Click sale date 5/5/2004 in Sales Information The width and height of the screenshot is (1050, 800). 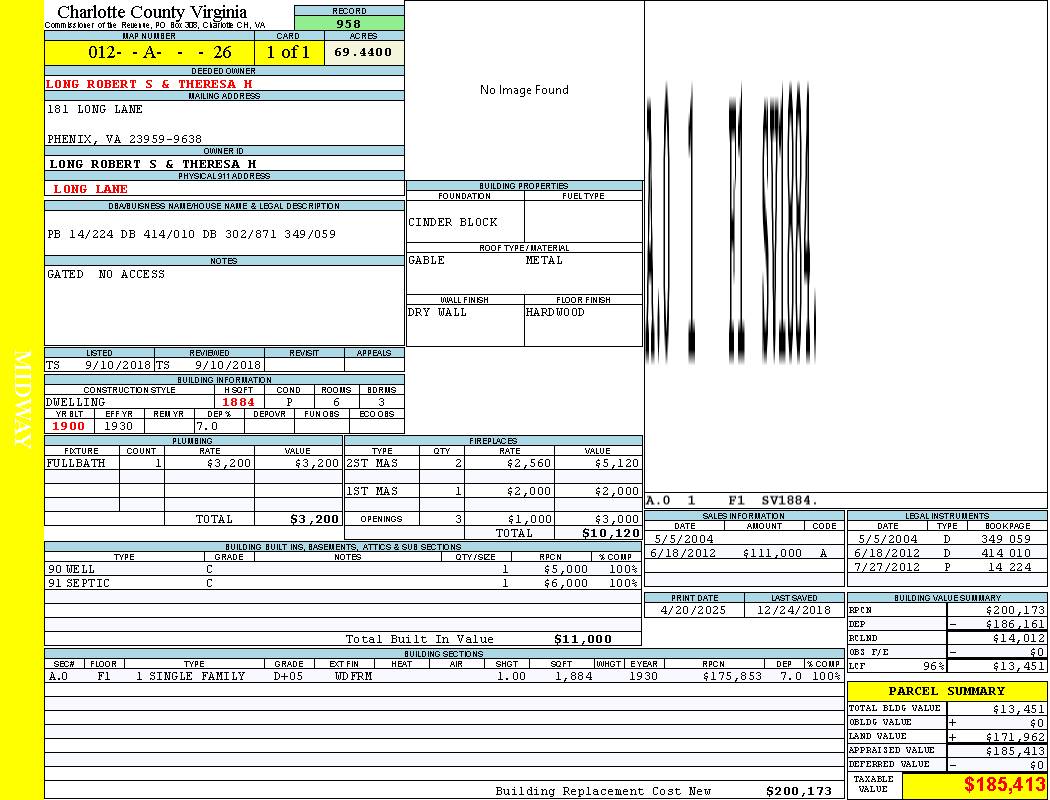point(684,539)
